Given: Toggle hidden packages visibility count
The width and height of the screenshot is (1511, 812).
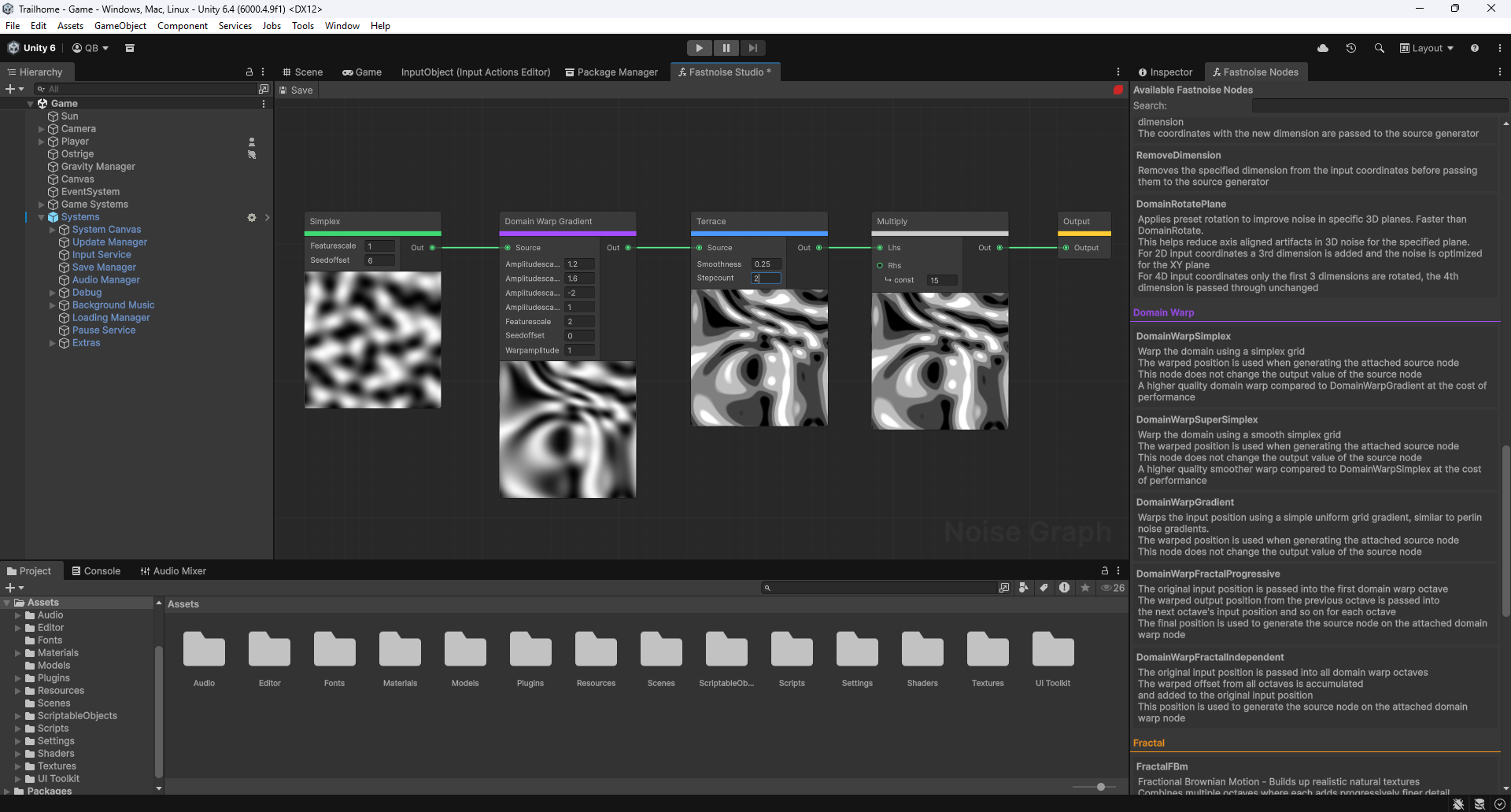Looking at the screenshot, I should pos(1113,588).
